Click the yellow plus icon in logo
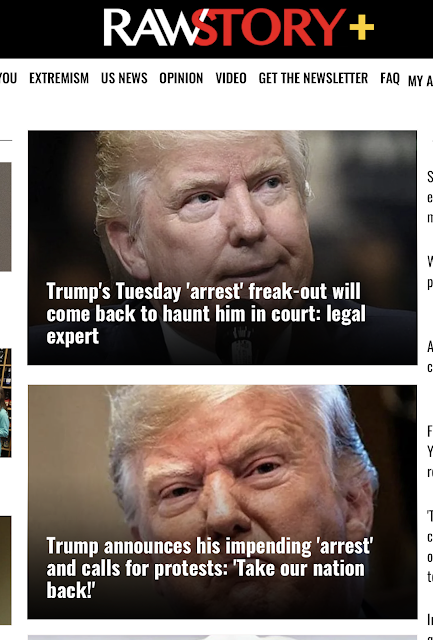Screen dimensions: 433x640 (362, 27)
